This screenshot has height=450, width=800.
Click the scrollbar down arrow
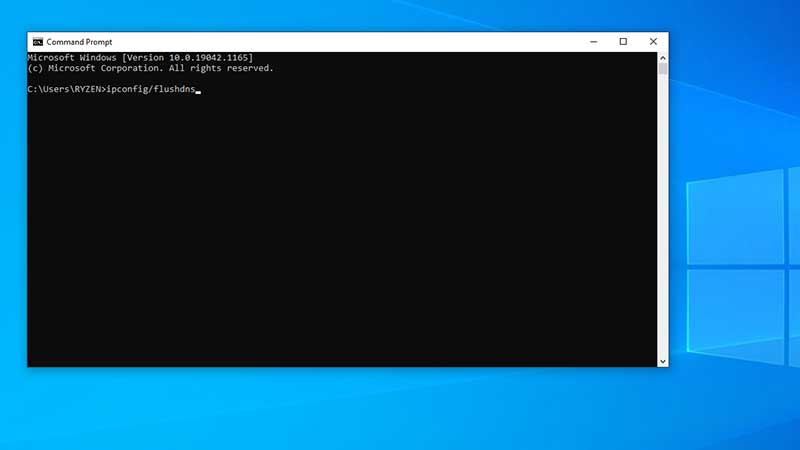click(x=663, y=361)
